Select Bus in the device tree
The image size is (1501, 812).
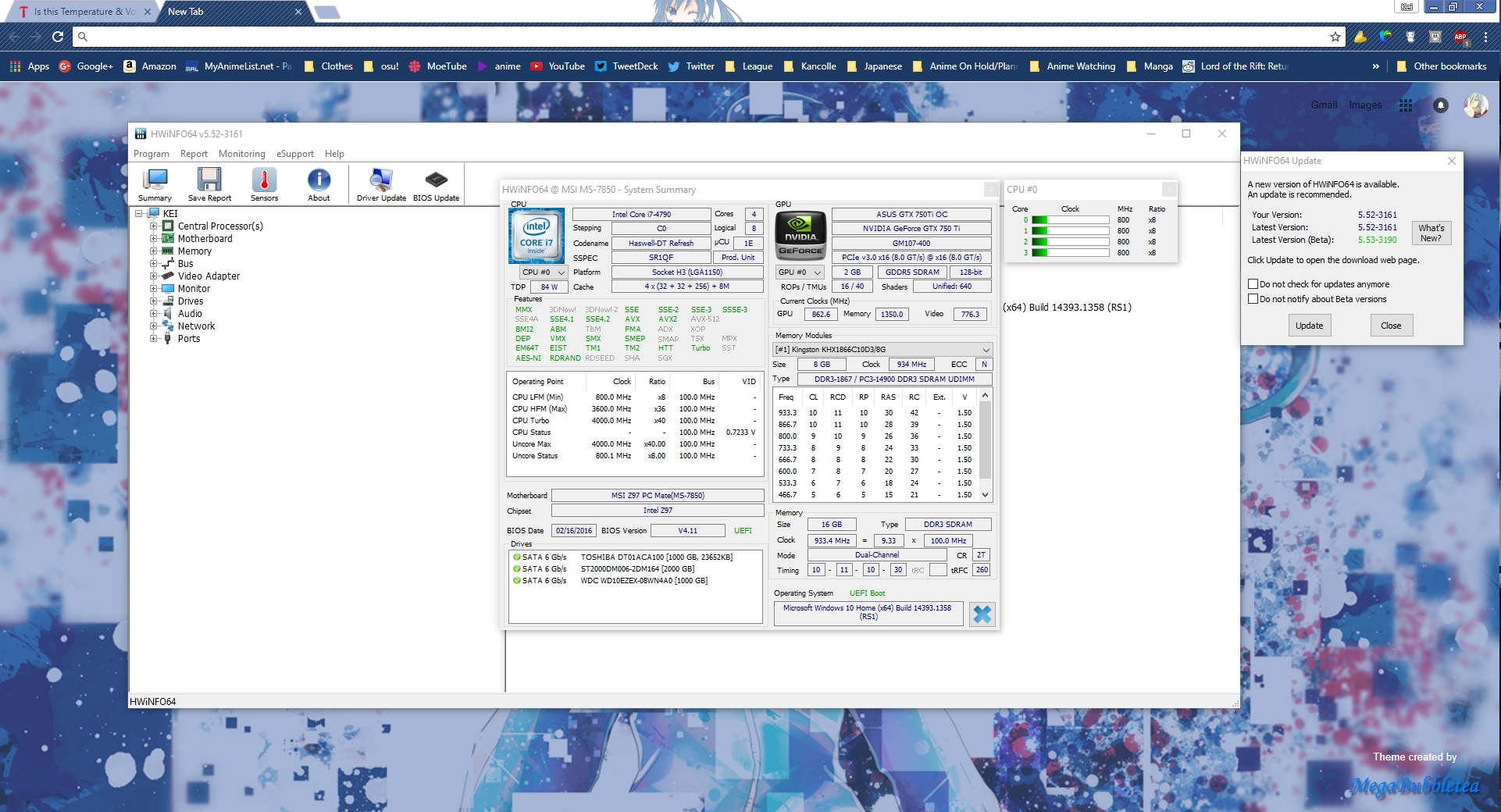point(185,264)
